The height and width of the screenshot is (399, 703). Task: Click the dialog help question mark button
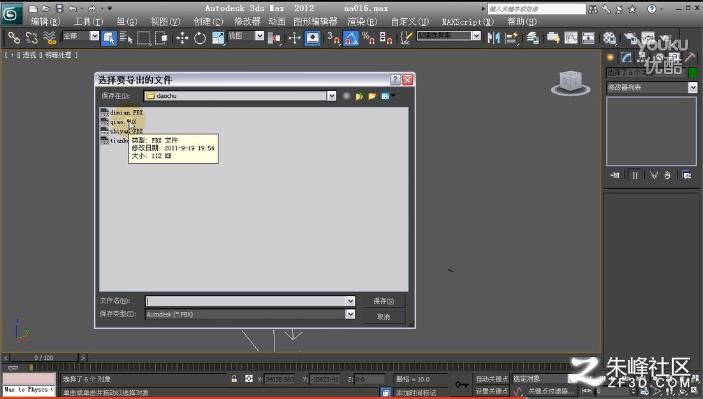pos(395,79)
